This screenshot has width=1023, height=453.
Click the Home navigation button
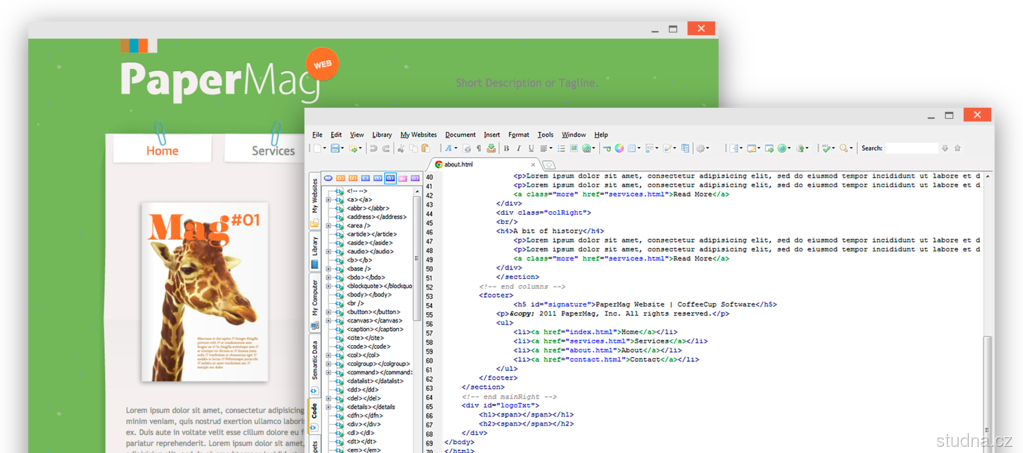pos(162,150)
